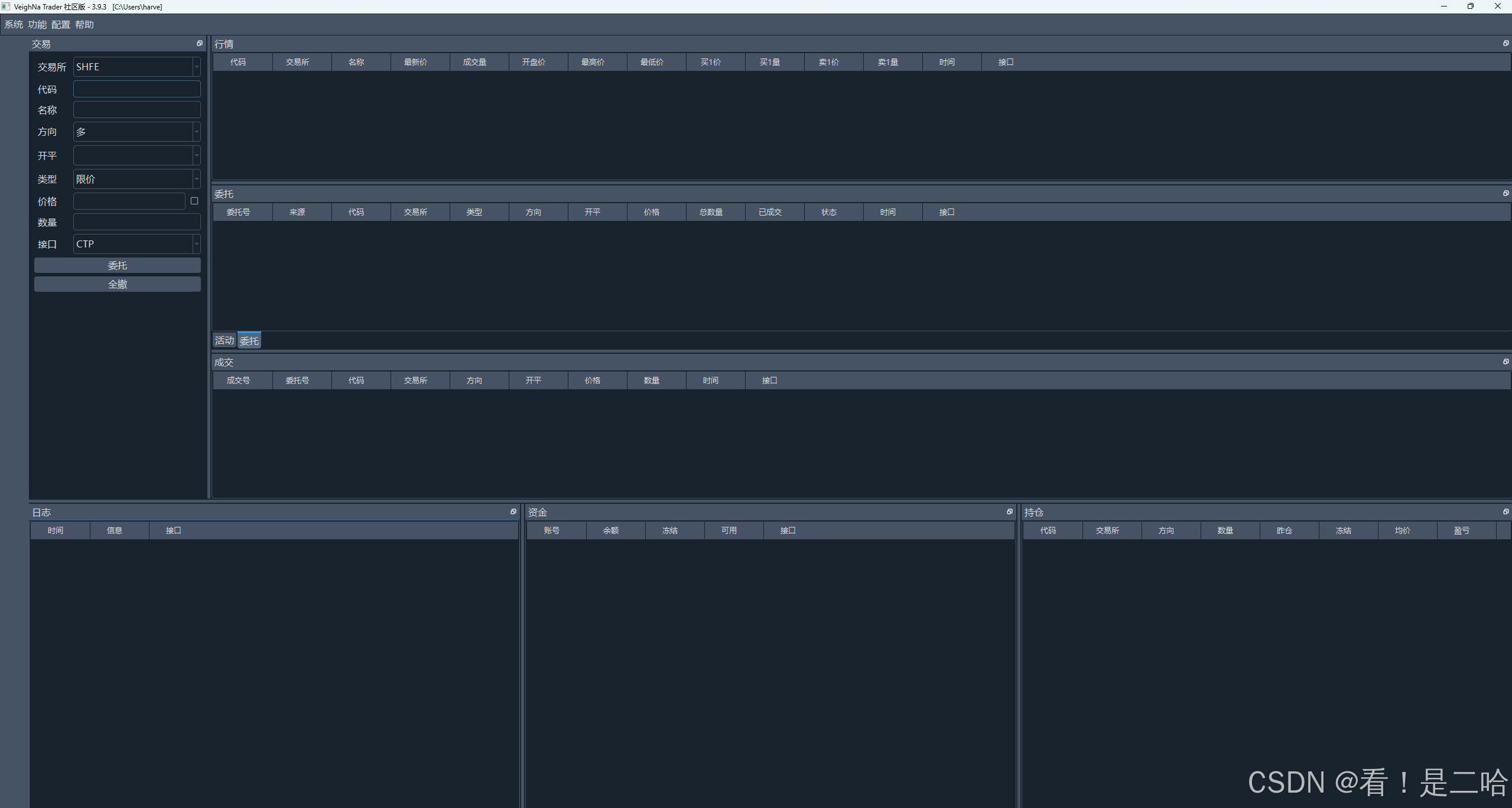Viewport: 1512px width, 808px height.
Task: Switch to 活动 active orders tab
Action: point(224,341)
